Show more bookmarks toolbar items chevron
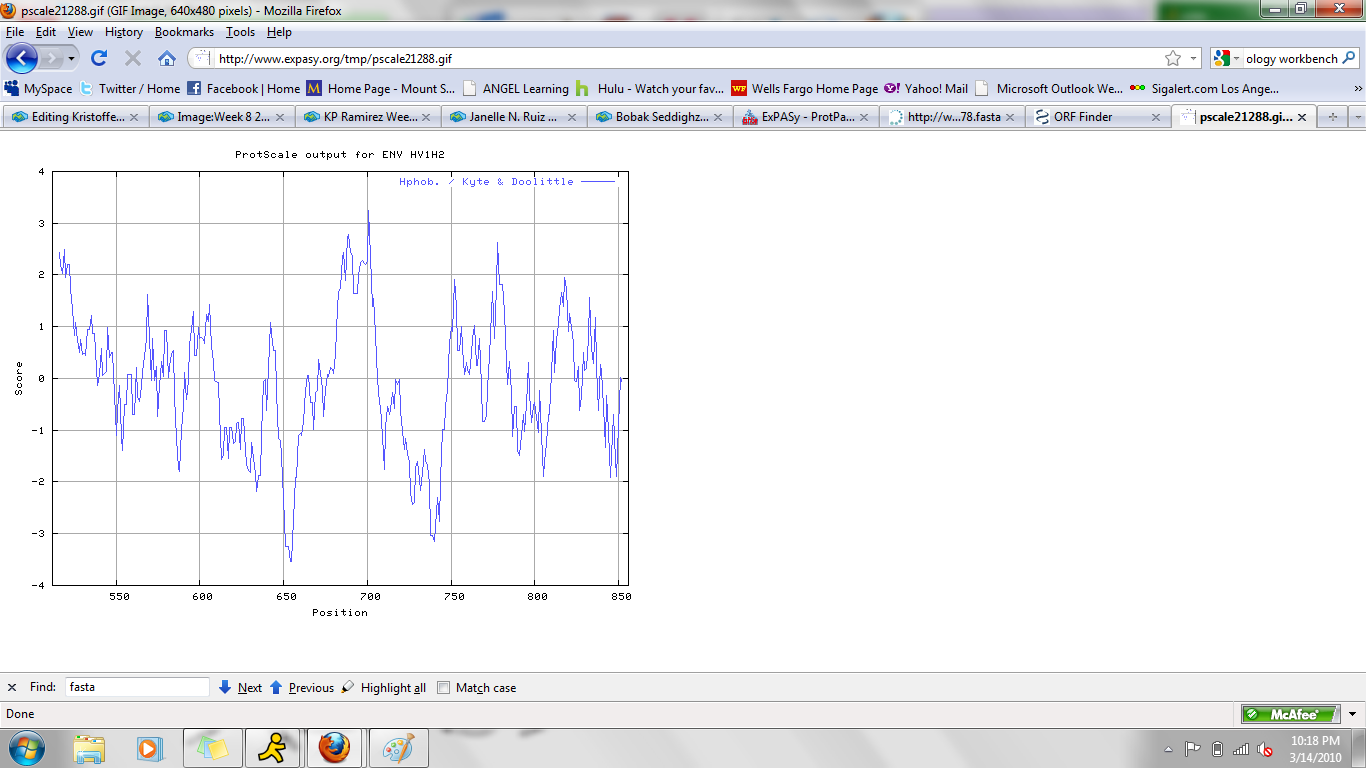The width and height of the screenshot is (1366, 768). pos(1357,88)
